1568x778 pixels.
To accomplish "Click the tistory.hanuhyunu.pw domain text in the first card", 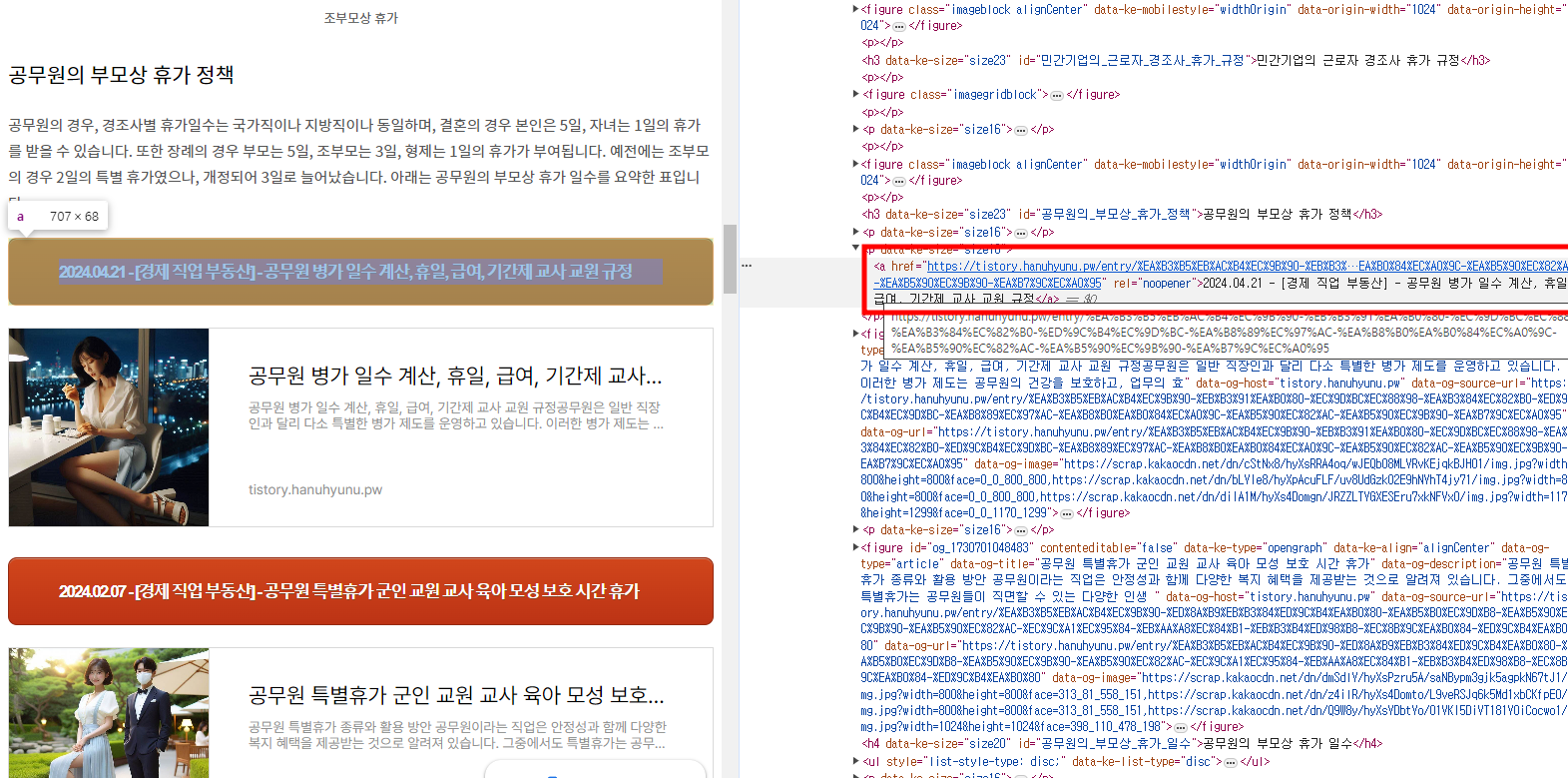I will coord(315,489).
